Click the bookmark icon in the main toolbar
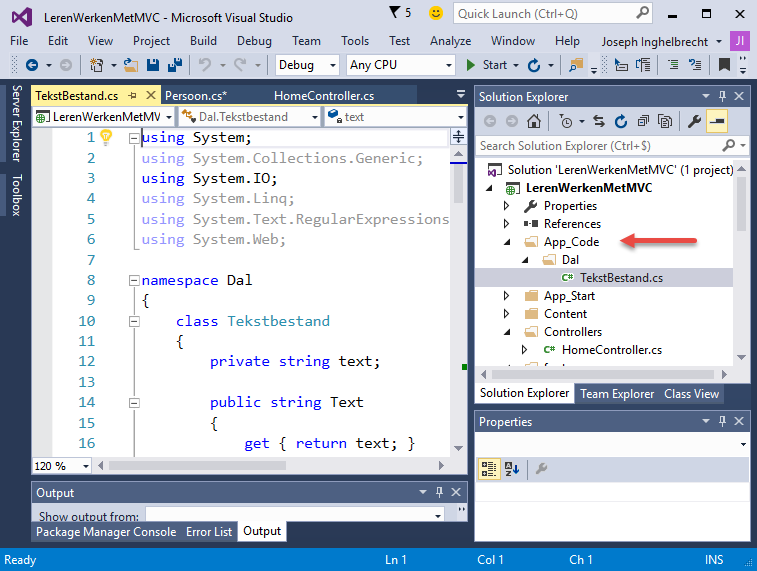757x571 pixels. [724, 65]
